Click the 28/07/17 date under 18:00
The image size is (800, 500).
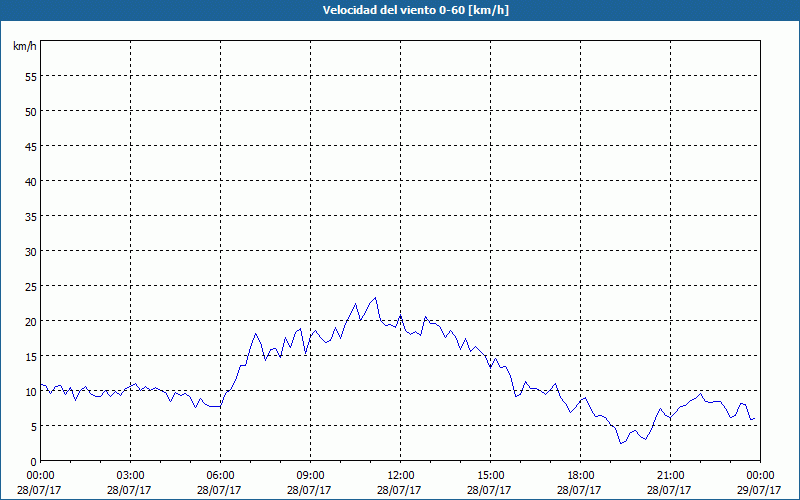click(579, 490)
